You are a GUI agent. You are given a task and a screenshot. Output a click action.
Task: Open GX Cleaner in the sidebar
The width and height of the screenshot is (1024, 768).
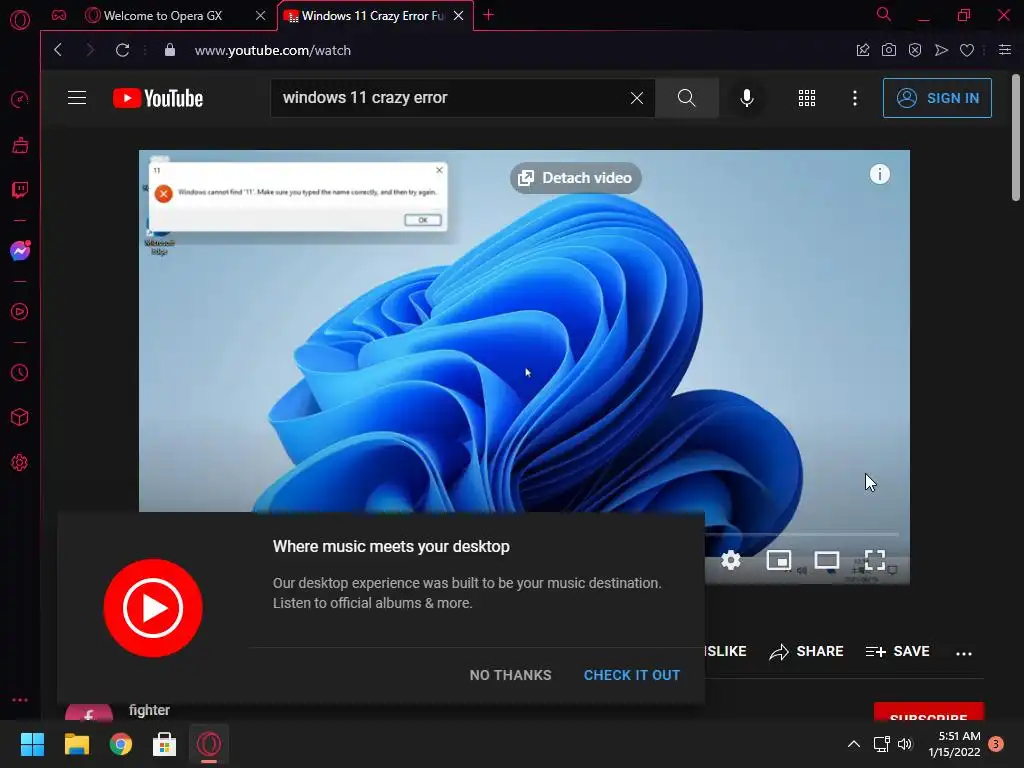(x=20, y=145)
